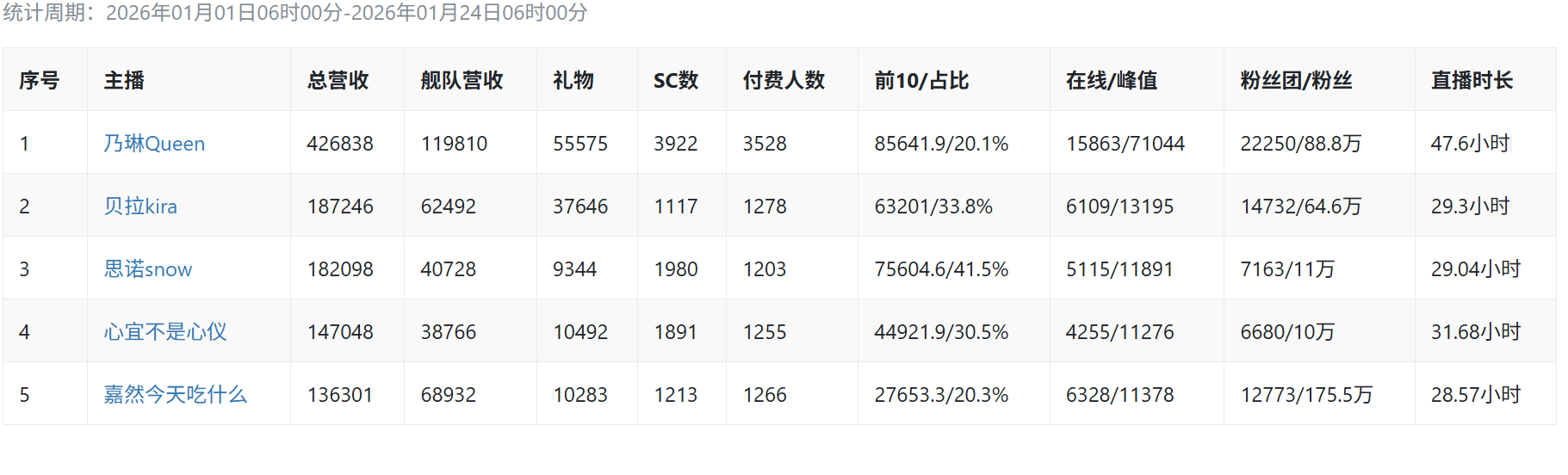
Task: Open the 乃琳Queen streamer link
Action: (x=154, y=144)
